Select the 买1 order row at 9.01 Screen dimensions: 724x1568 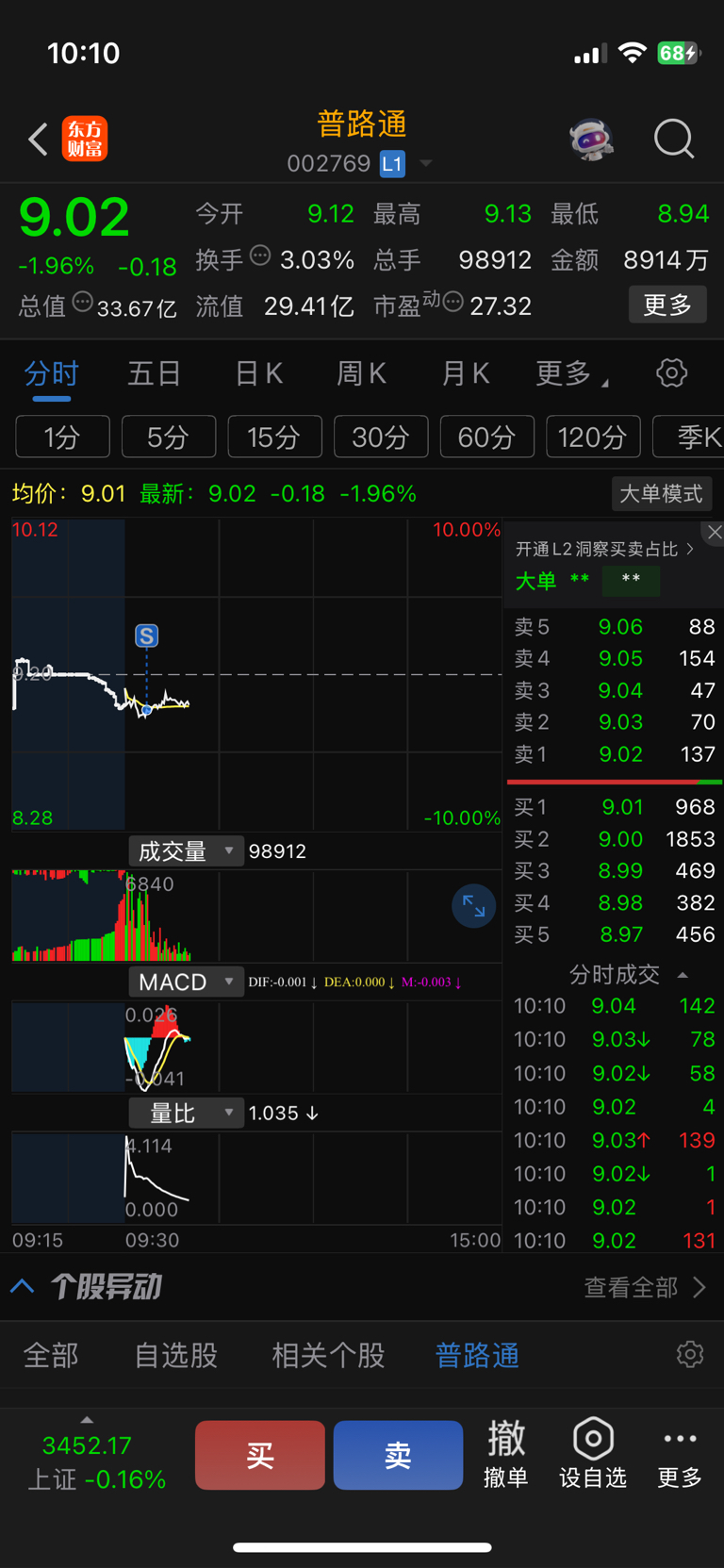615,807
